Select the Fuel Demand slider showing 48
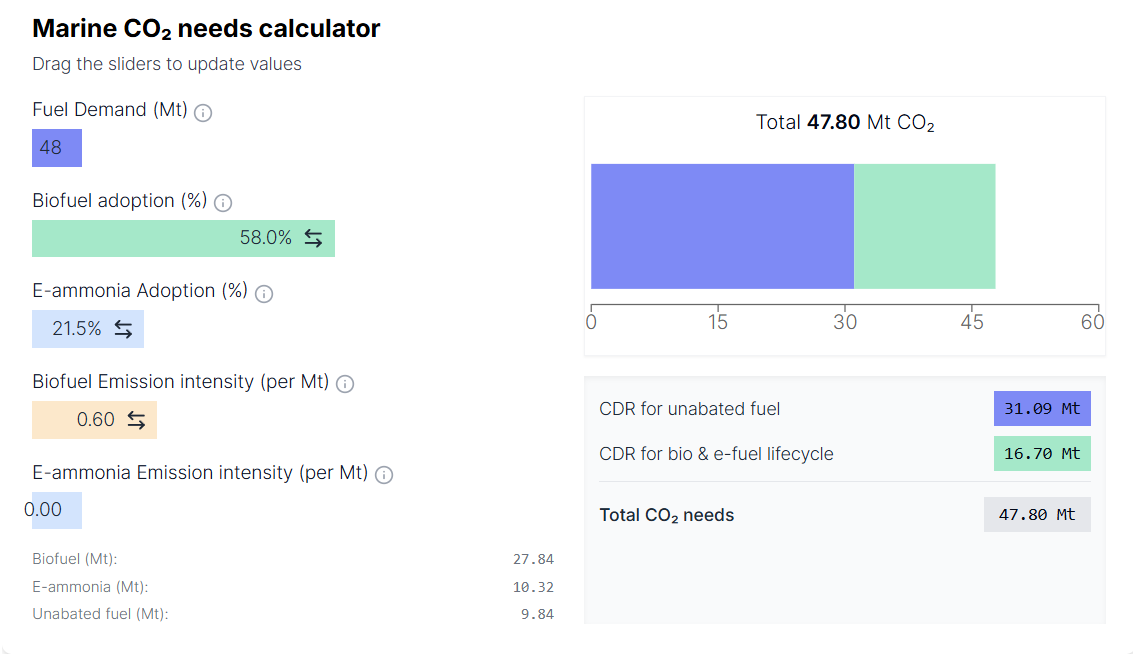This screenshot has width=1133, height=656. [57, 148]
